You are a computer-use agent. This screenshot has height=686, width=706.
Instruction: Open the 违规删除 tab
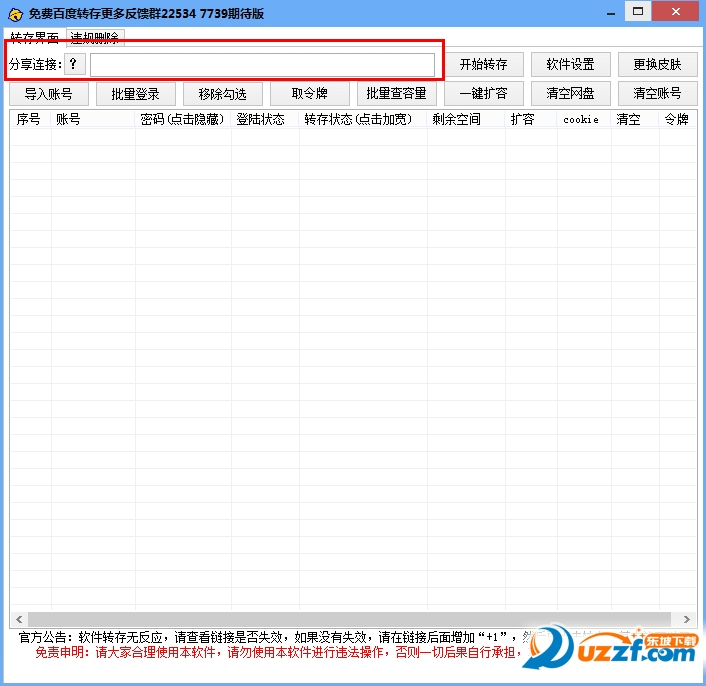[95, 38]
